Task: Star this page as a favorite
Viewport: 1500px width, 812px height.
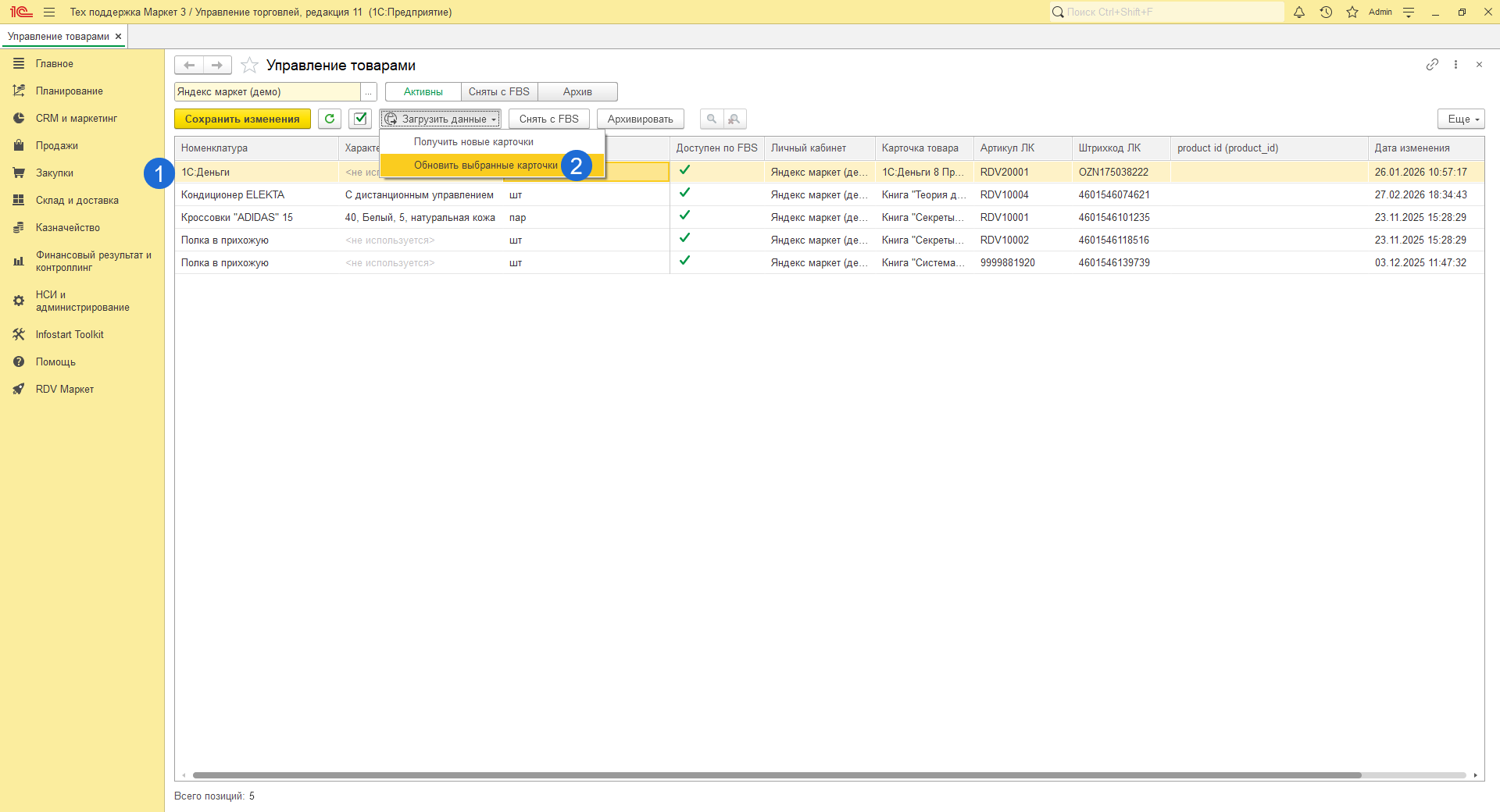Action: tap(249, 66)
